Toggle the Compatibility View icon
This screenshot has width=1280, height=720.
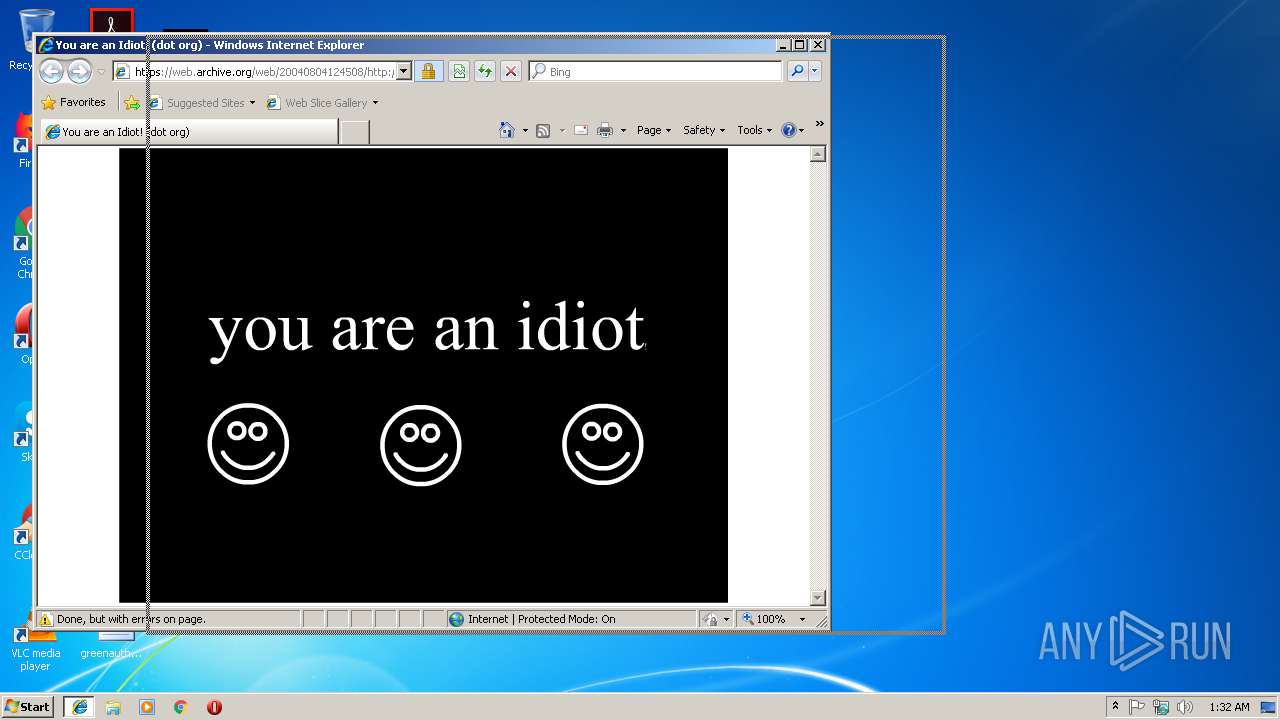(x=458, y=71)
